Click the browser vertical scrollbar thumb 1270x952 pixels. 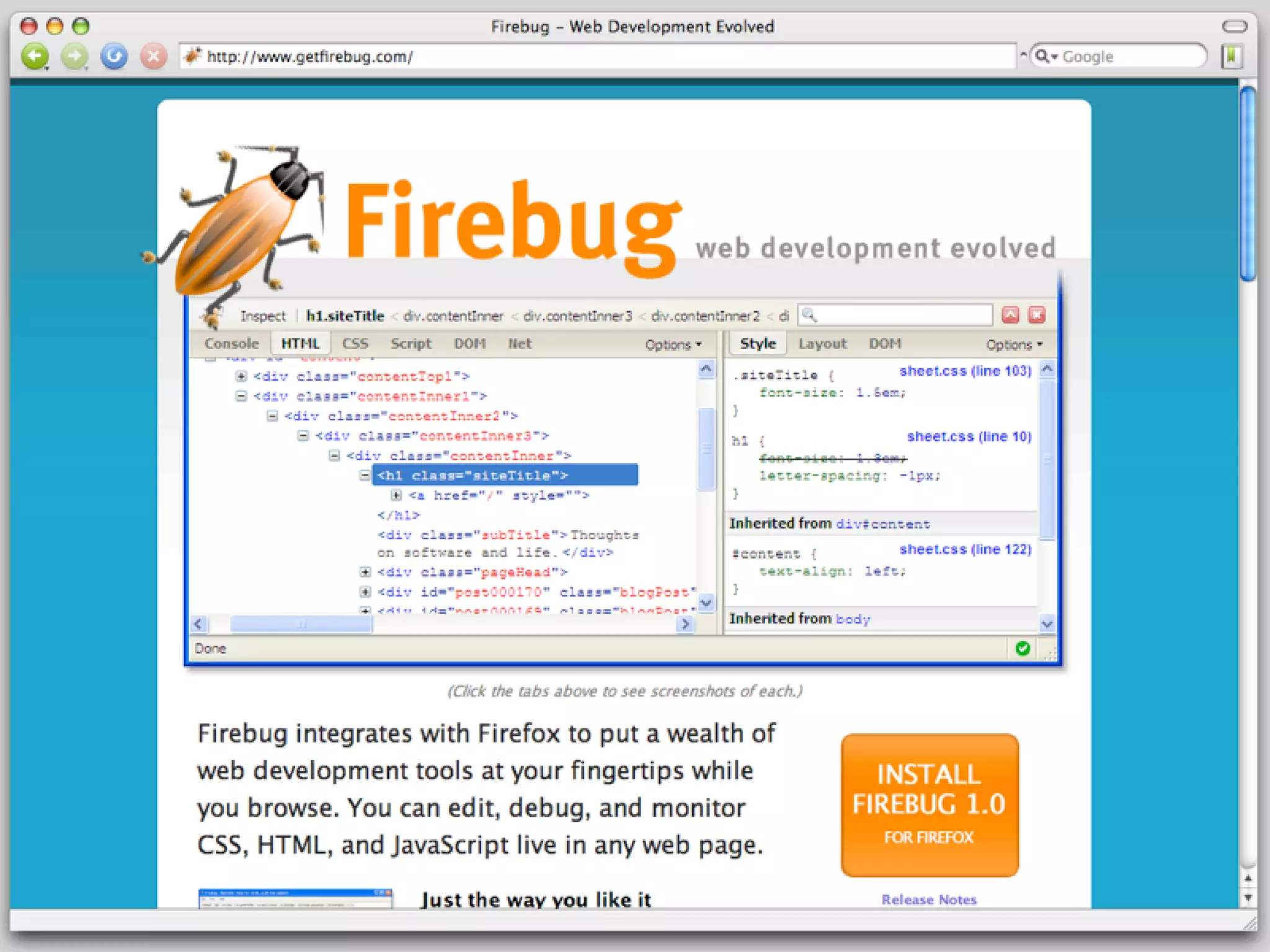pos(1248,185)
